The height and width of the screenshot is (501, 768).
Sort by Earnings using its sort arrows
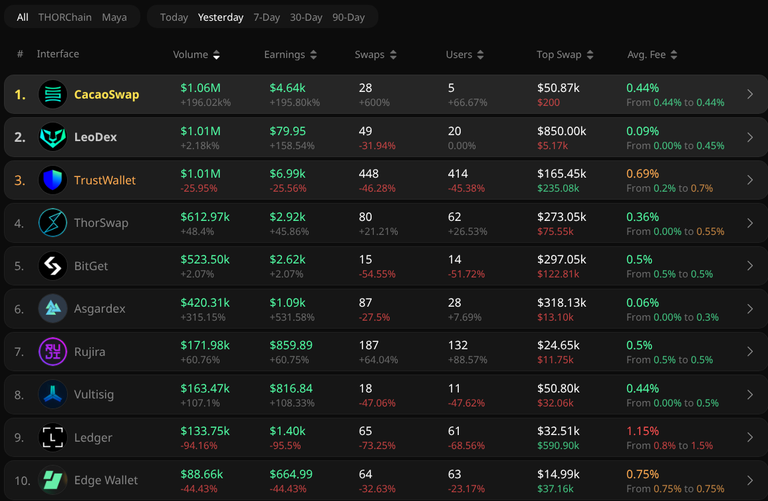pyautogui.click(x=313, y=55)
